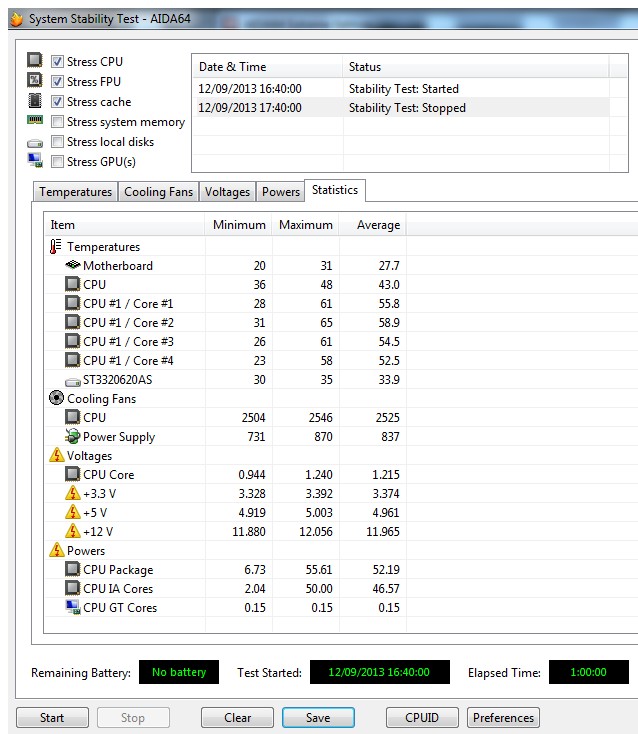This screenshot has width=638, height=734.
Task: Click the bolt icon of +3.3 V row
Action: click(73, 493)
